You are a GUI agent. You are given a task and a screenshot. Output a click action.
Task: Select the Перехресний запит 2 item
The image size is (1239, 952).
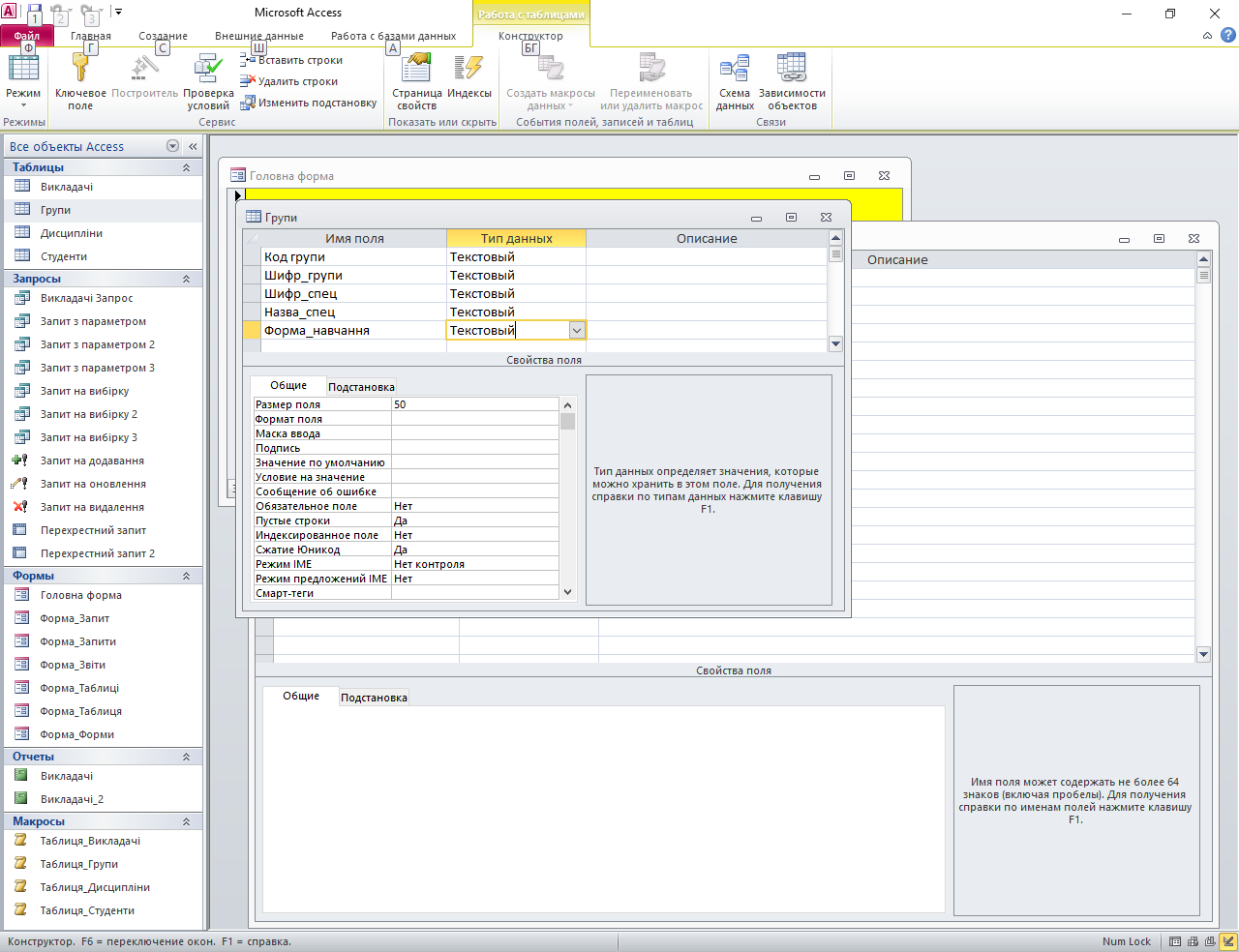point(102,553)
